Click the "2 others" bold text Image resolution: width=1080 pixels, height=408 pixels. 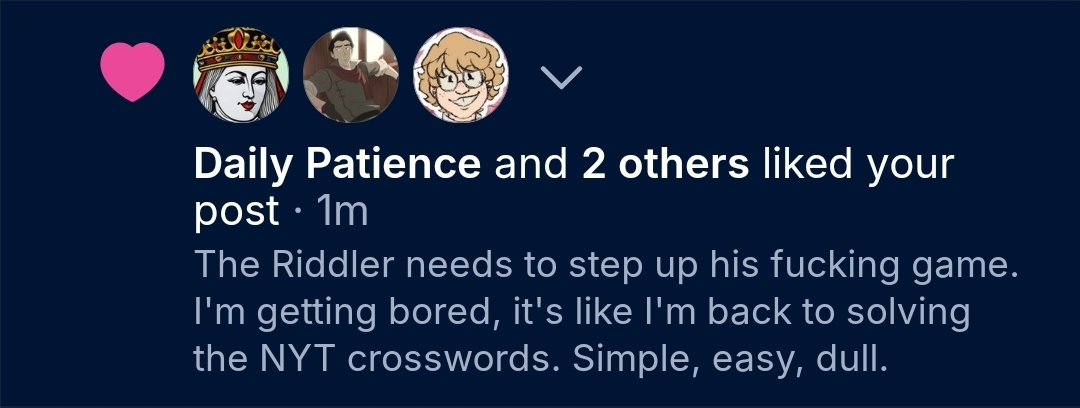tap(665, 165)
